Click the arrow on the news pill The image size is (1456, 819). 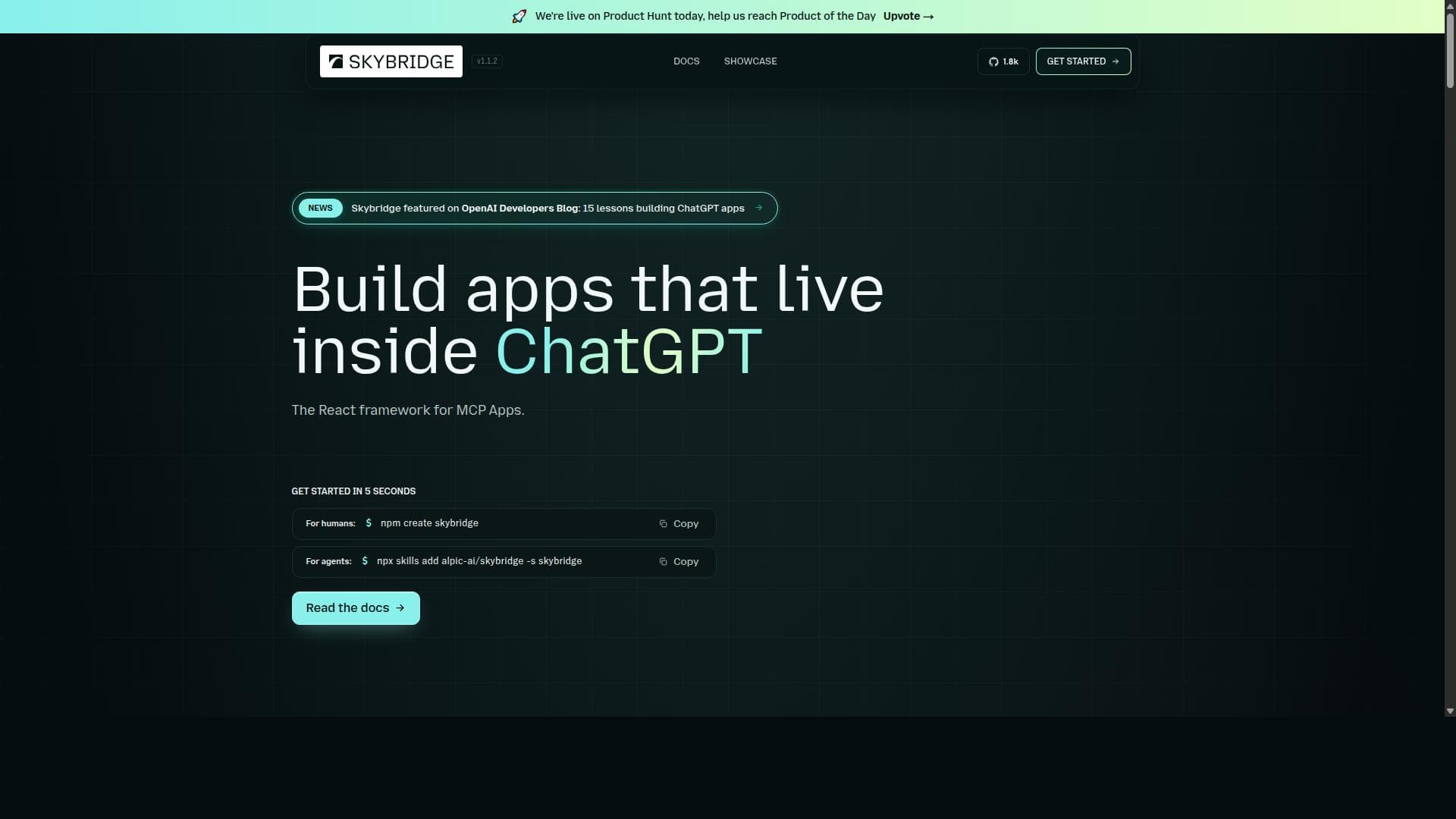click(x=758, y=208)
